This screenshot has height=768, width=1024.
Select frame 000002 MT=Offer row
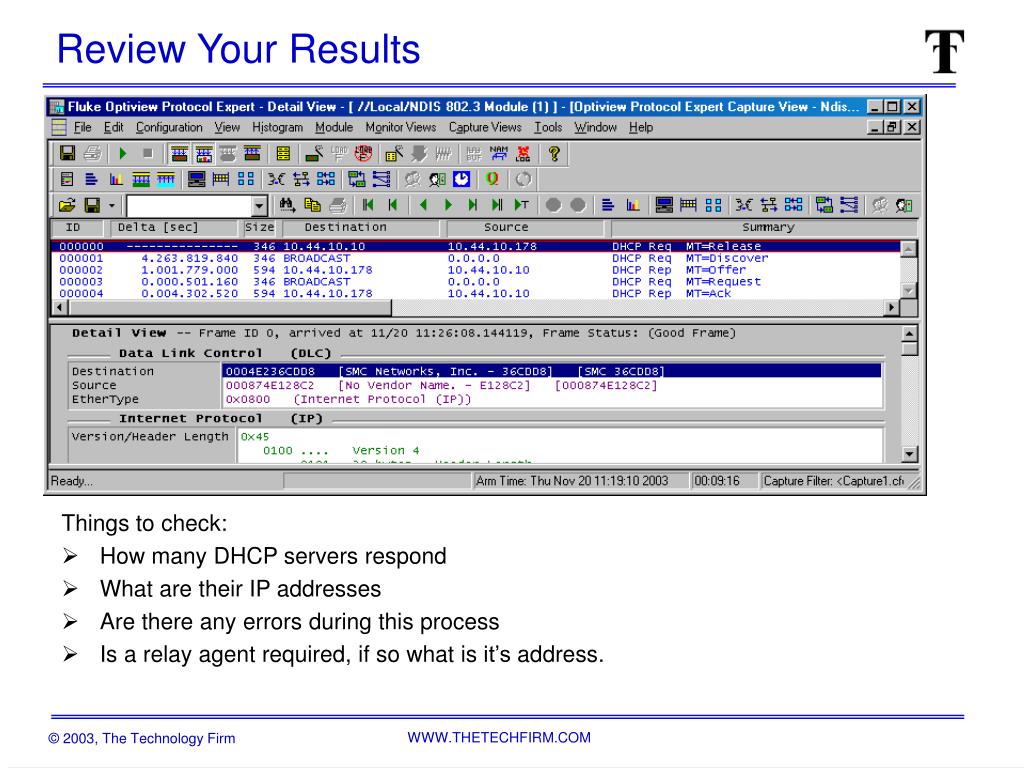[475, 270]
